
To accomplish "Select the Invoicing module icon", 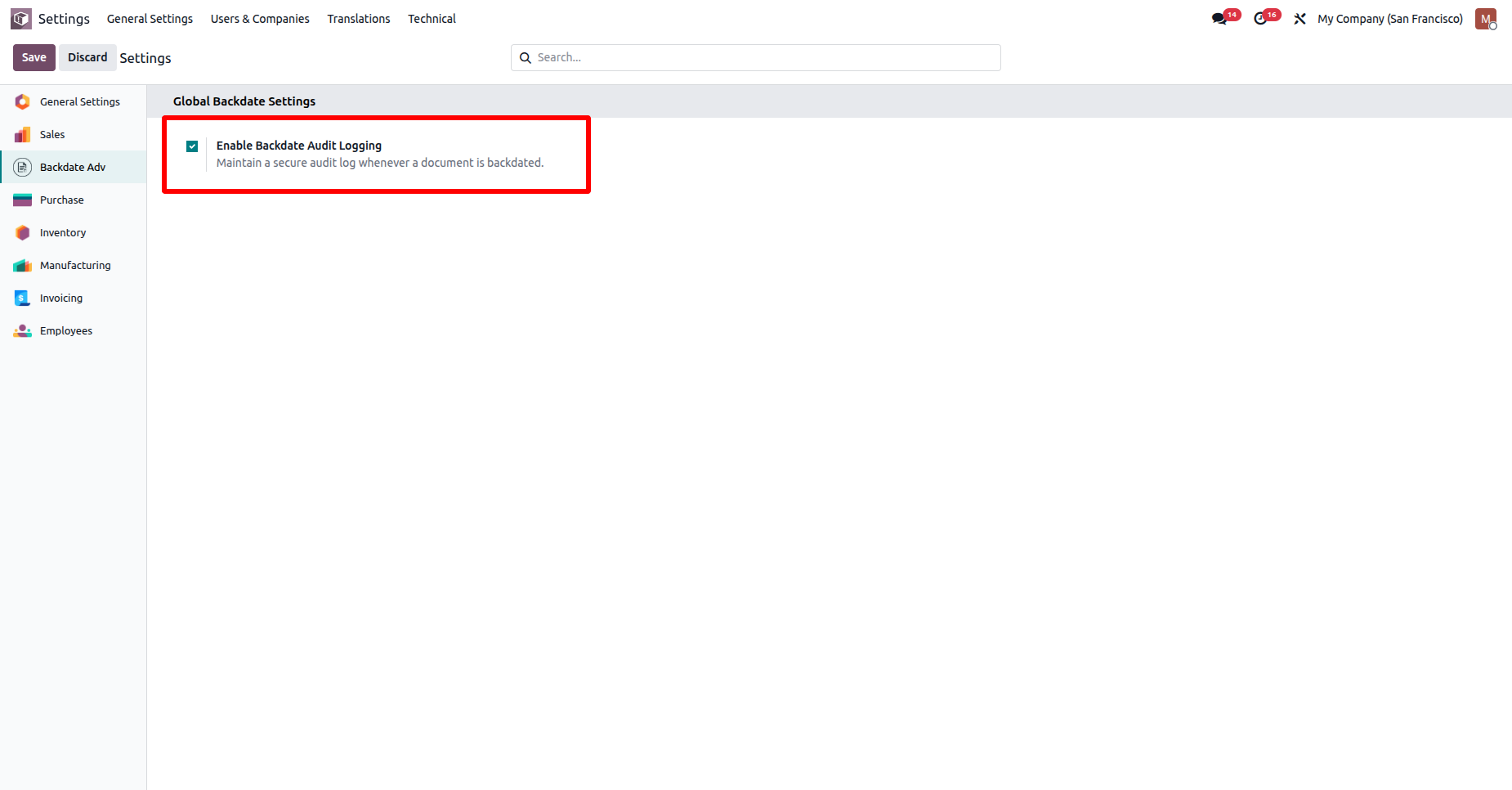I will click(23, 298).
